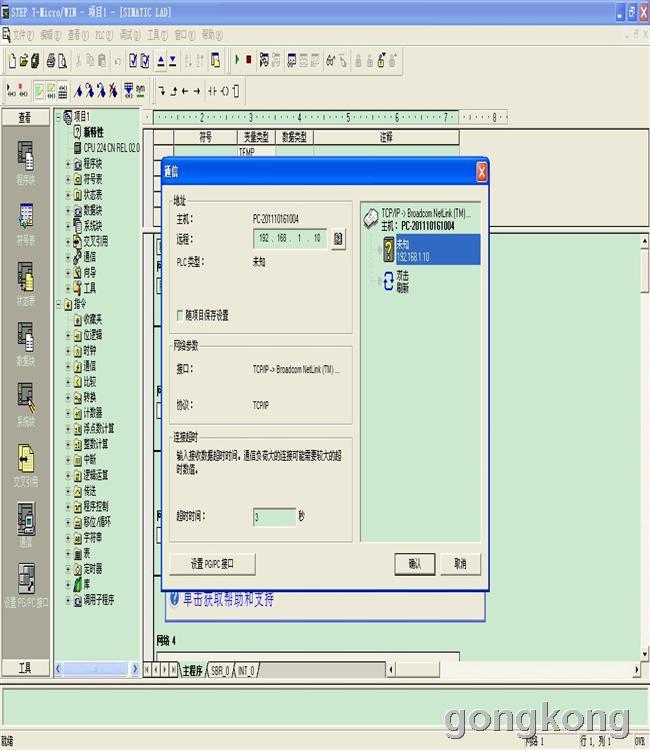Switch to the 主程序 tab

pos(192,671)
